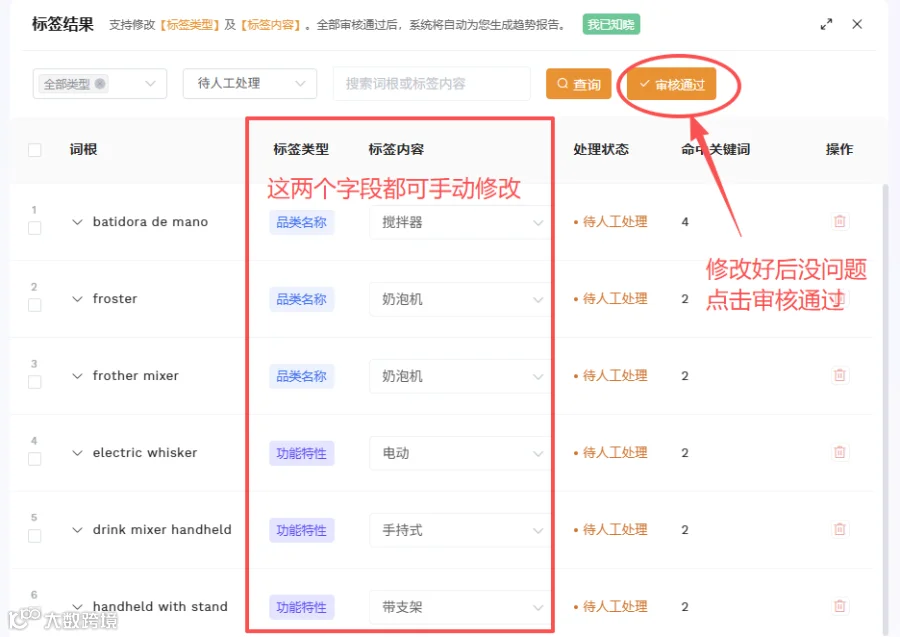Expand the frother mixer row
Screen dimensions: 900x637
coord(77,375)
